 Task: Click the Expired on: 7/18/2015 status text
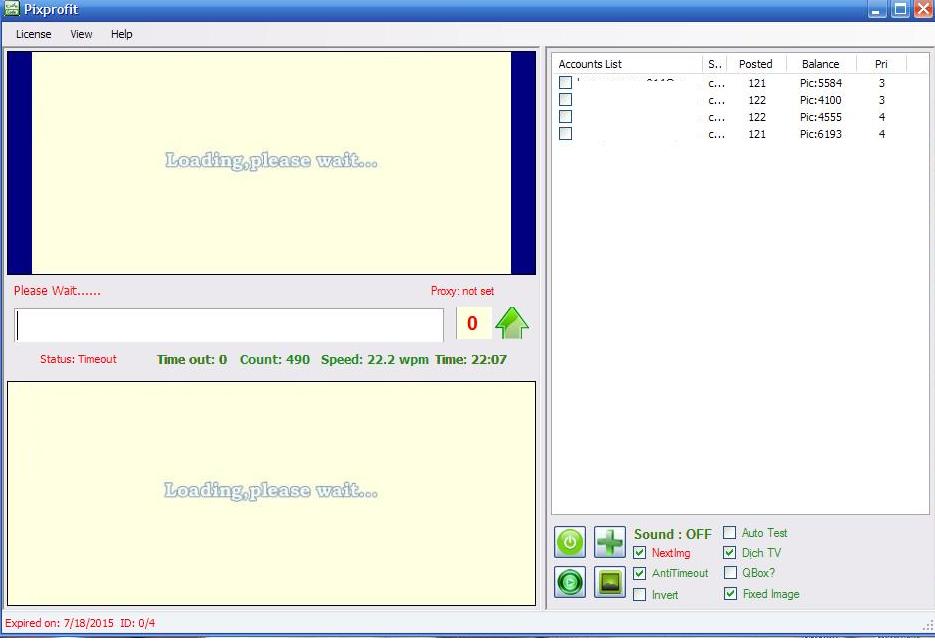click(x=59, y=623)
